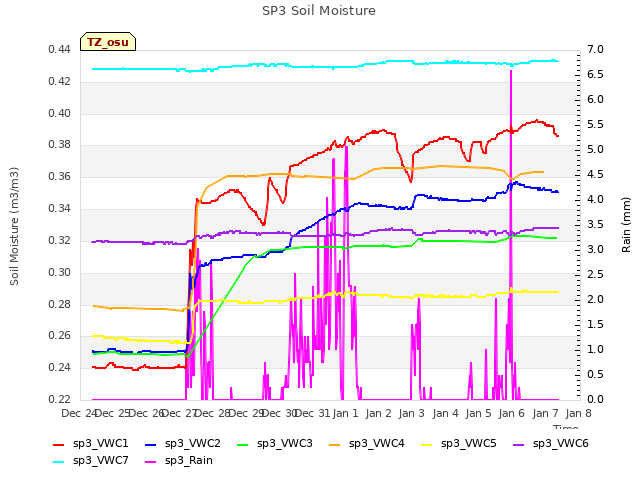Click the TZ_osu annotation label
The height and width of the screenshot is (480, 640).
(x=108, y=42)
